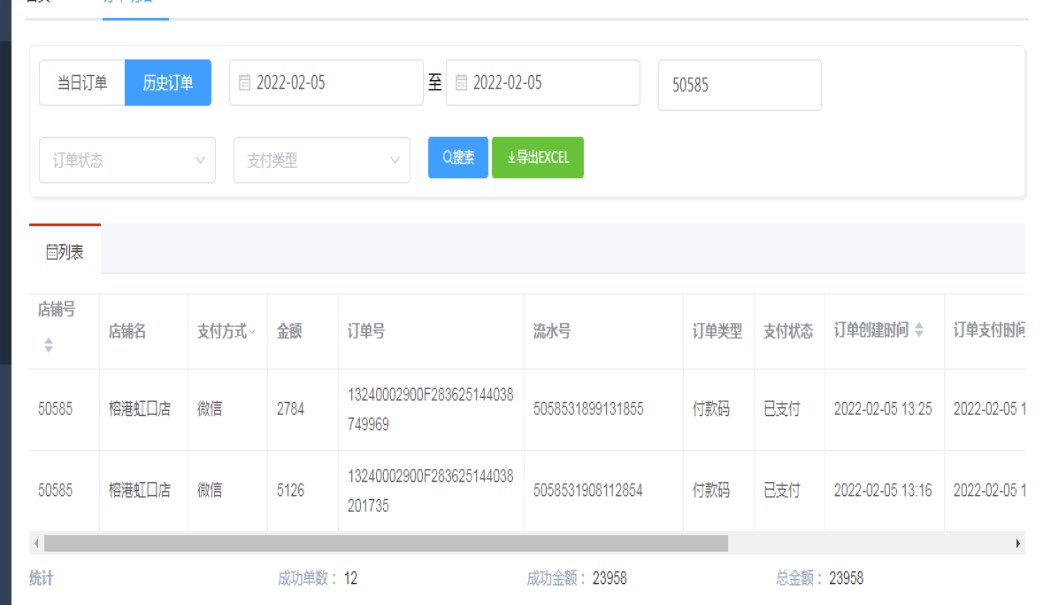Click the green 导出EXCEL button
The image size is (1043, 605).
(x=538, y=158)
